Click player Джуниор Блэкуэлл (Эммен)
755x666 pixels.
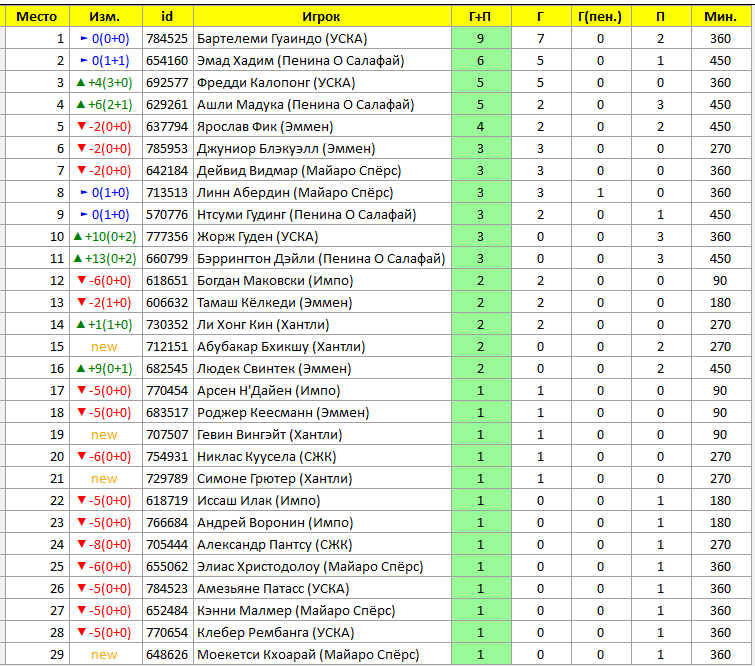[286, 149]
